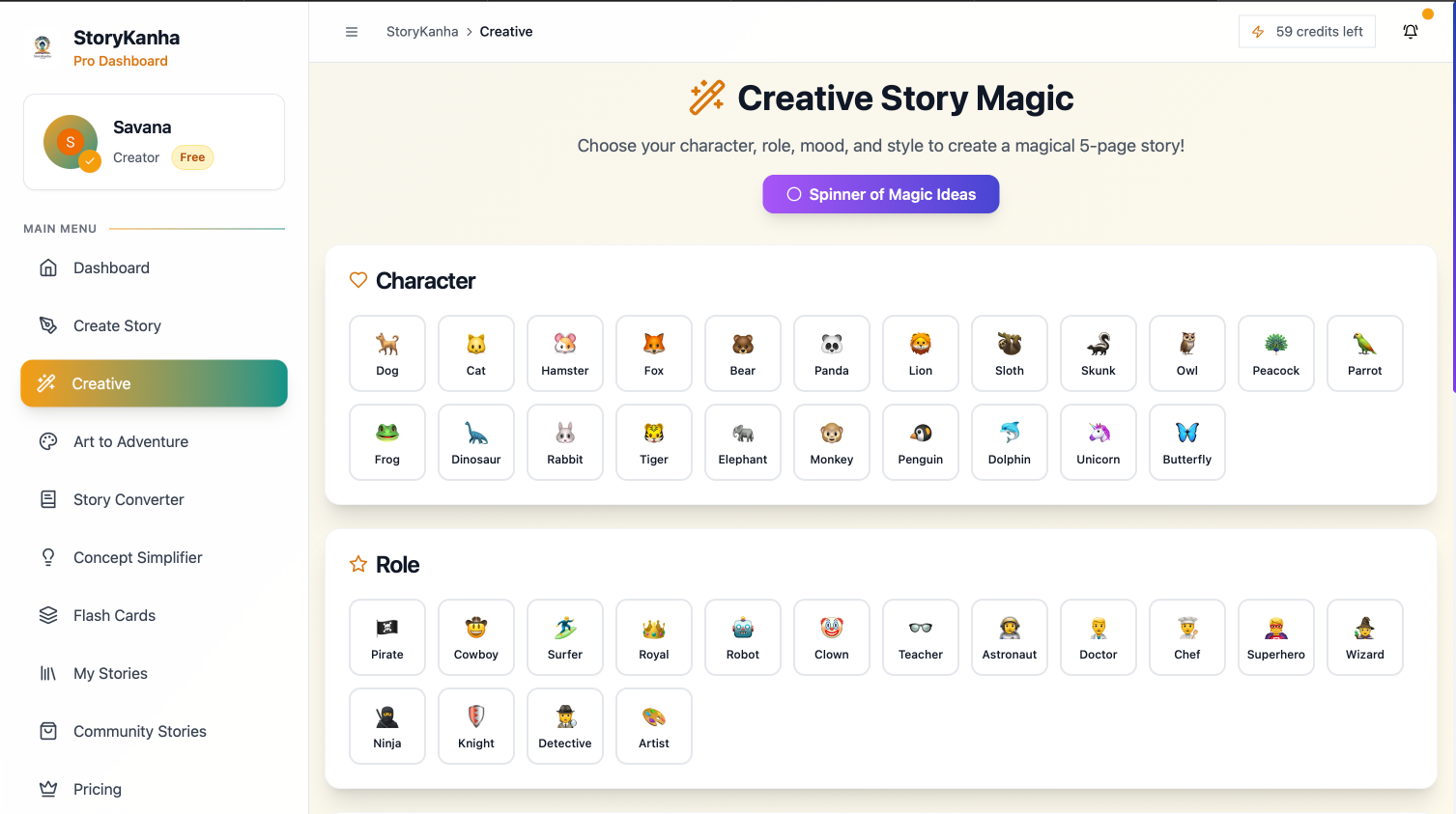Click the hamburger menu icon to collapse sidebar
Screen dimensions: 1456x814
pyautogui.click(x=352, y=32)
